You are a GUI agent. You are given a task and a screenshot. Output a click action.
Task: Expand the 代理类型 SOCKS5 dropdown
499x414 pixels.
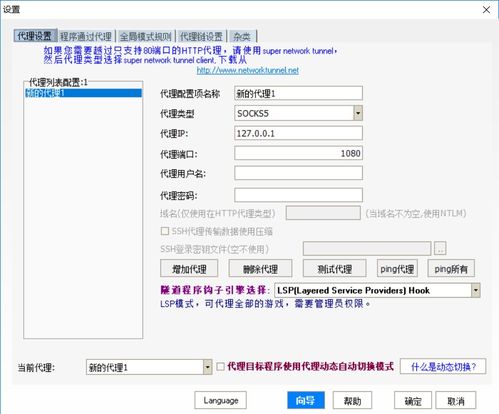pos(358,113)
